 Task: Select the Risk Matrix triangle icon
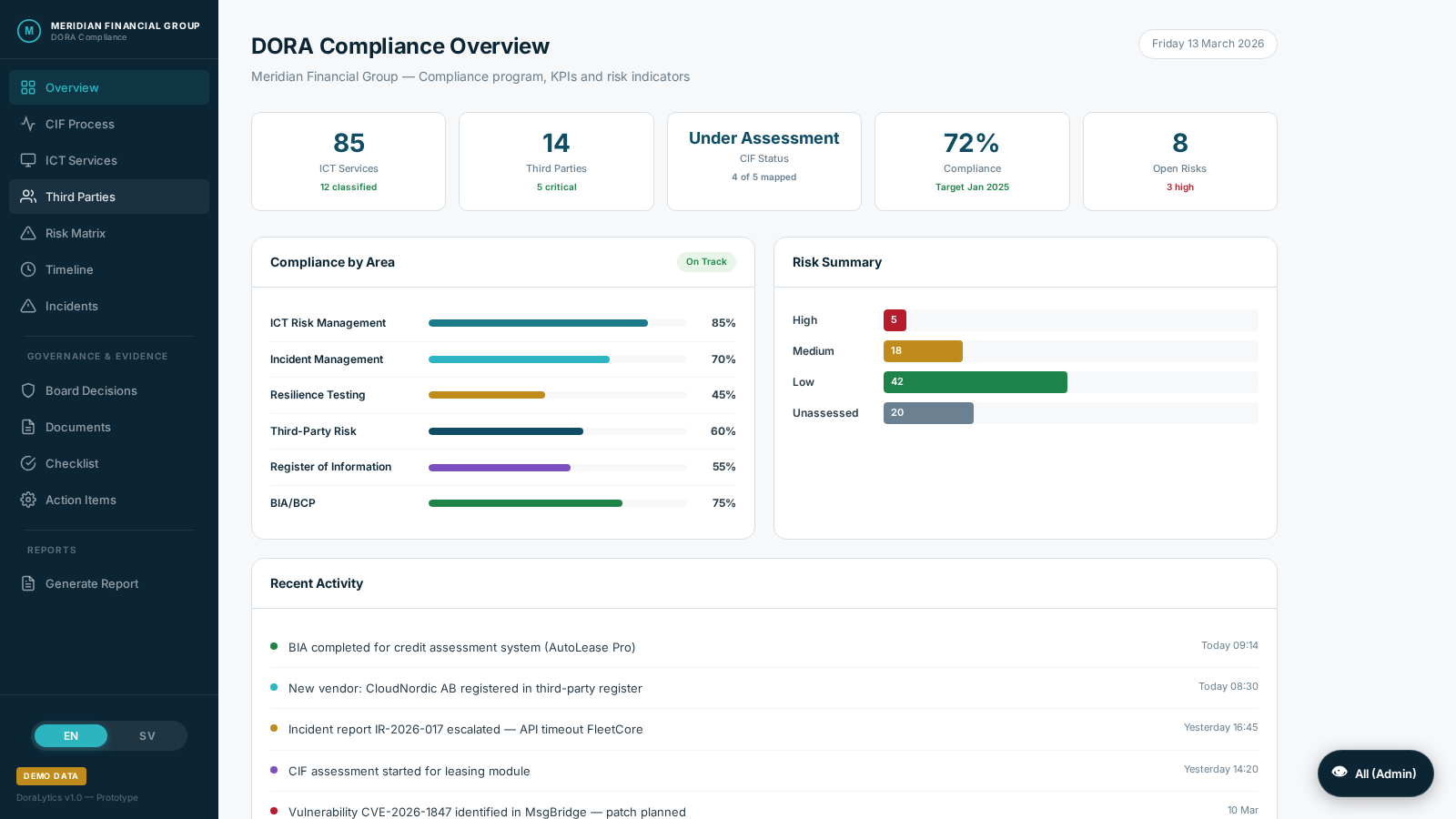click(28, 233)
